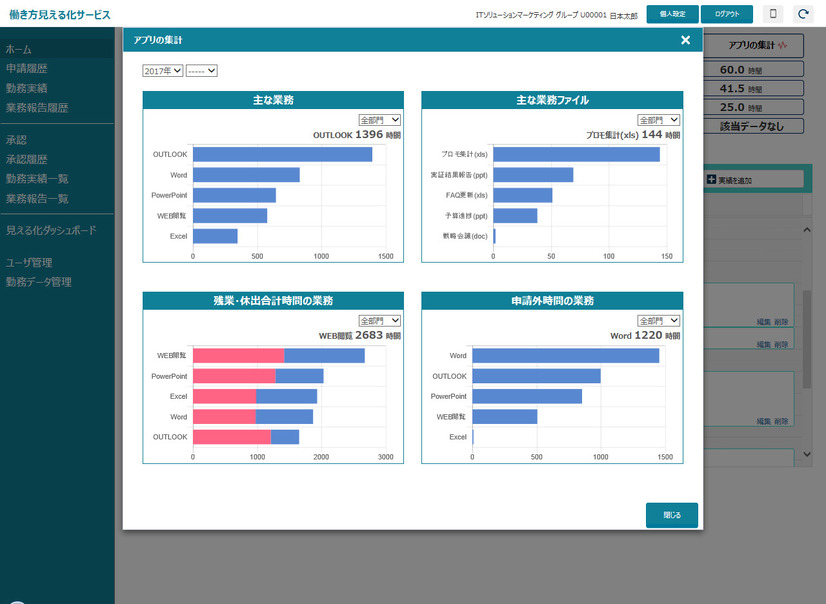Click the Word 1220 時間 summary text
Screen dimensions: 826x604
645,335
